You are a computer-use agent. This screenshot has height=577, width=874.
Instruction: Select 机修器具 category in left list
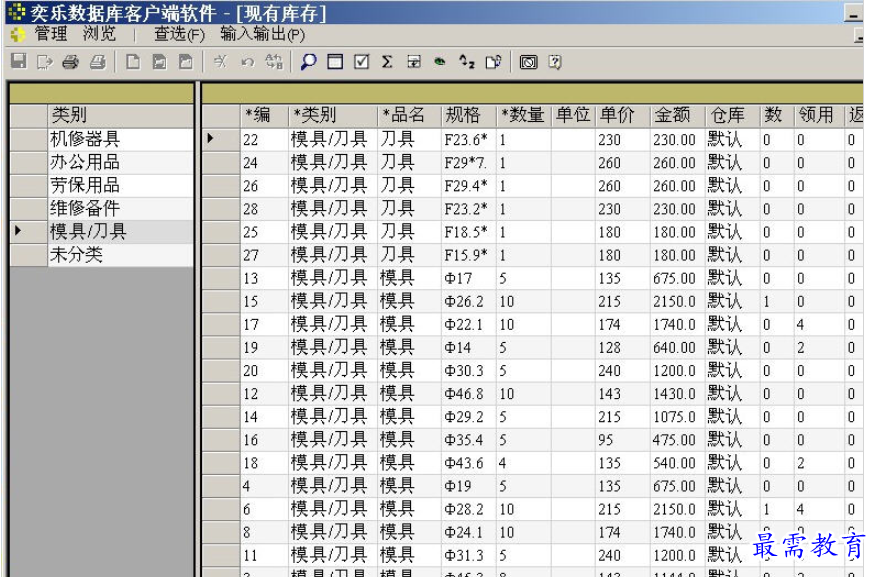(x=85, y=139)
